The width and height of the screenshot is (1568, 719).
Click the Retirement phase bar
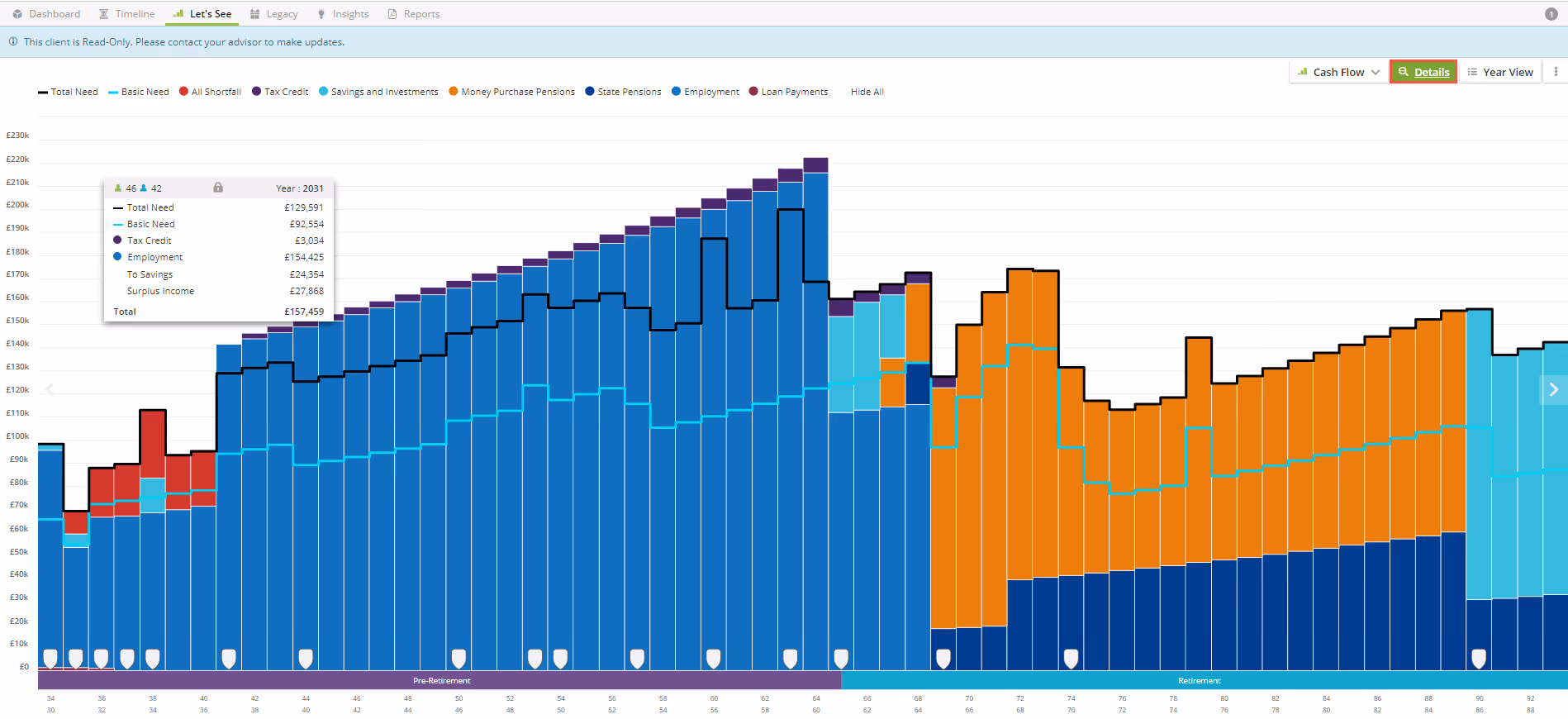click(x=1205, y=680)
